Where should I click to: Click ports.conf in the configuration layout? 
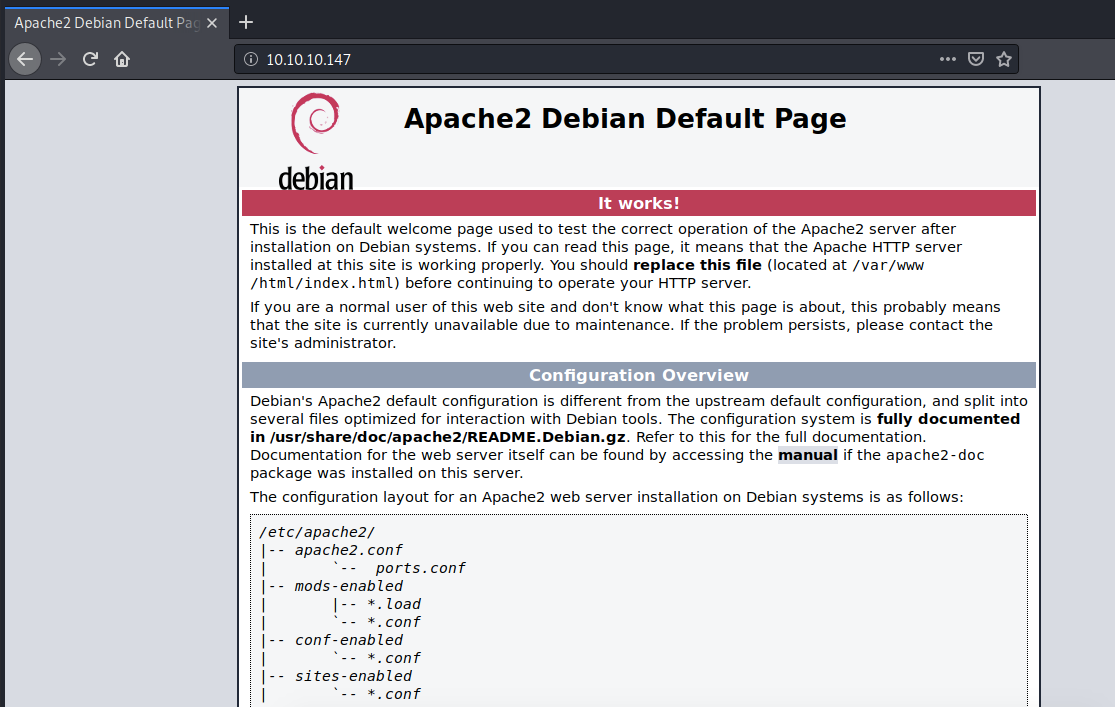point(420,568)
